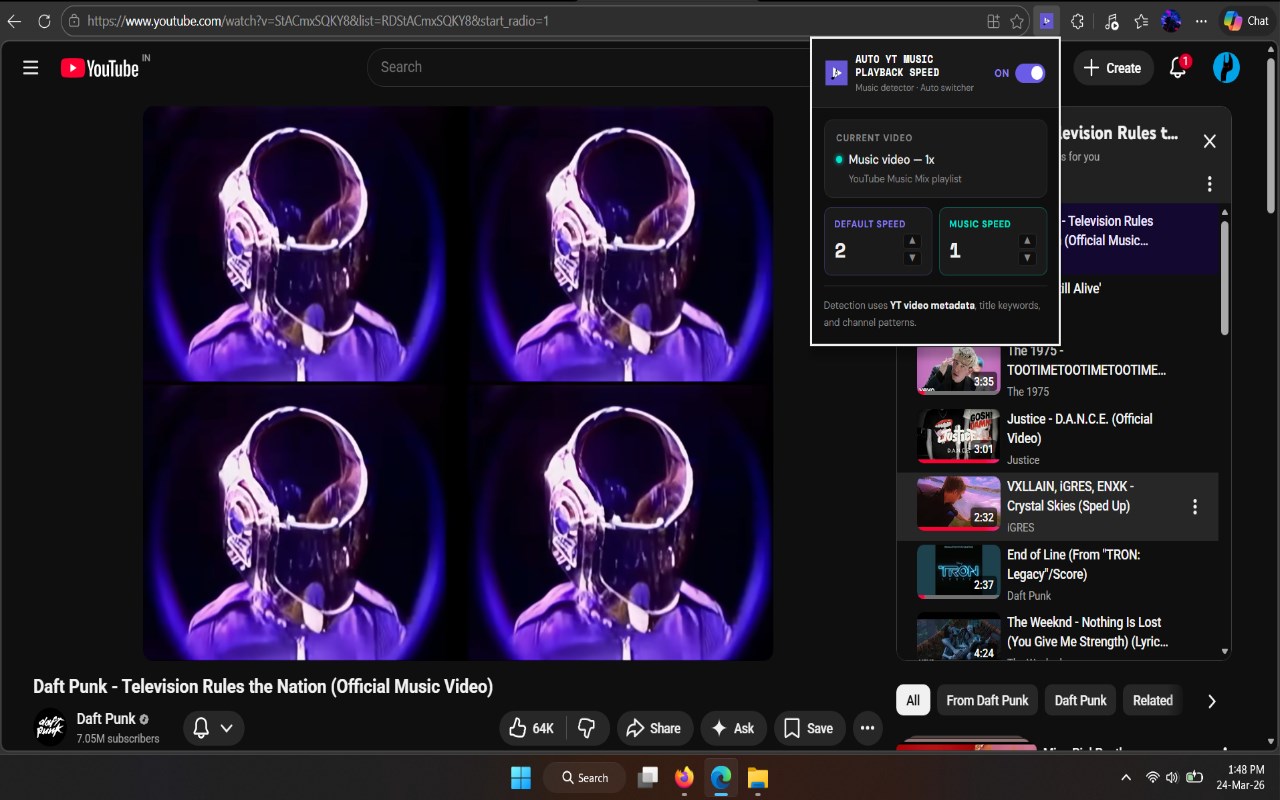The image size is (1280, 800).
Task: Reload the page with the refresh icon
Action: pos(44,21)
